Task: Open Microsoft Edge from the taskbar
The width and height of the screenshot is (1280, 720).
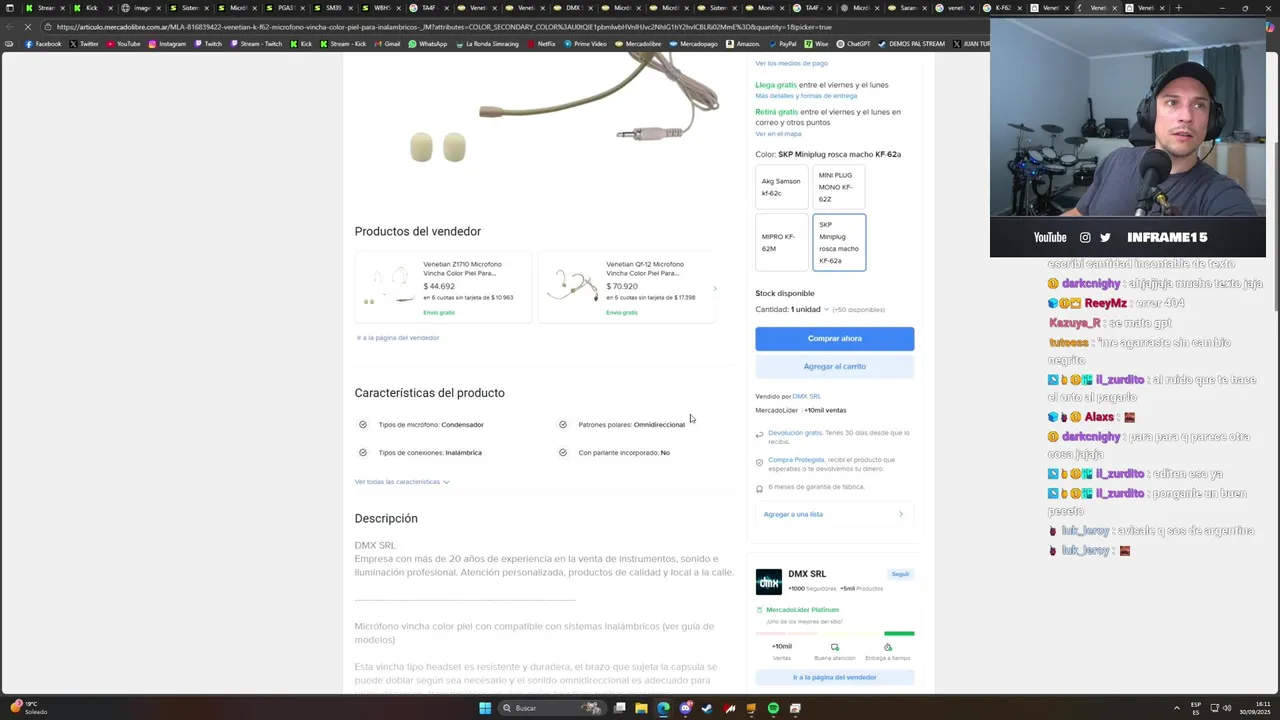Action: tap(663, 708)
